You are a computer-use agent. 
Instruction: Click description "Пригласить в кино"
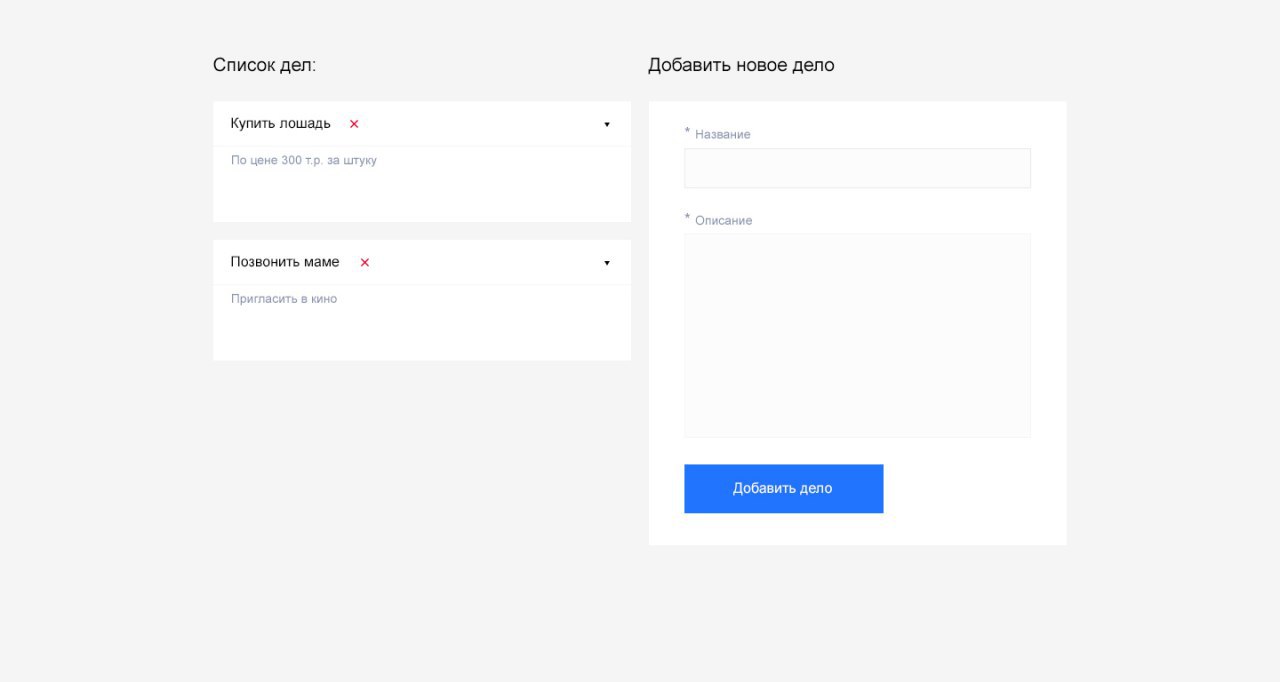click(x=284, y=299)
